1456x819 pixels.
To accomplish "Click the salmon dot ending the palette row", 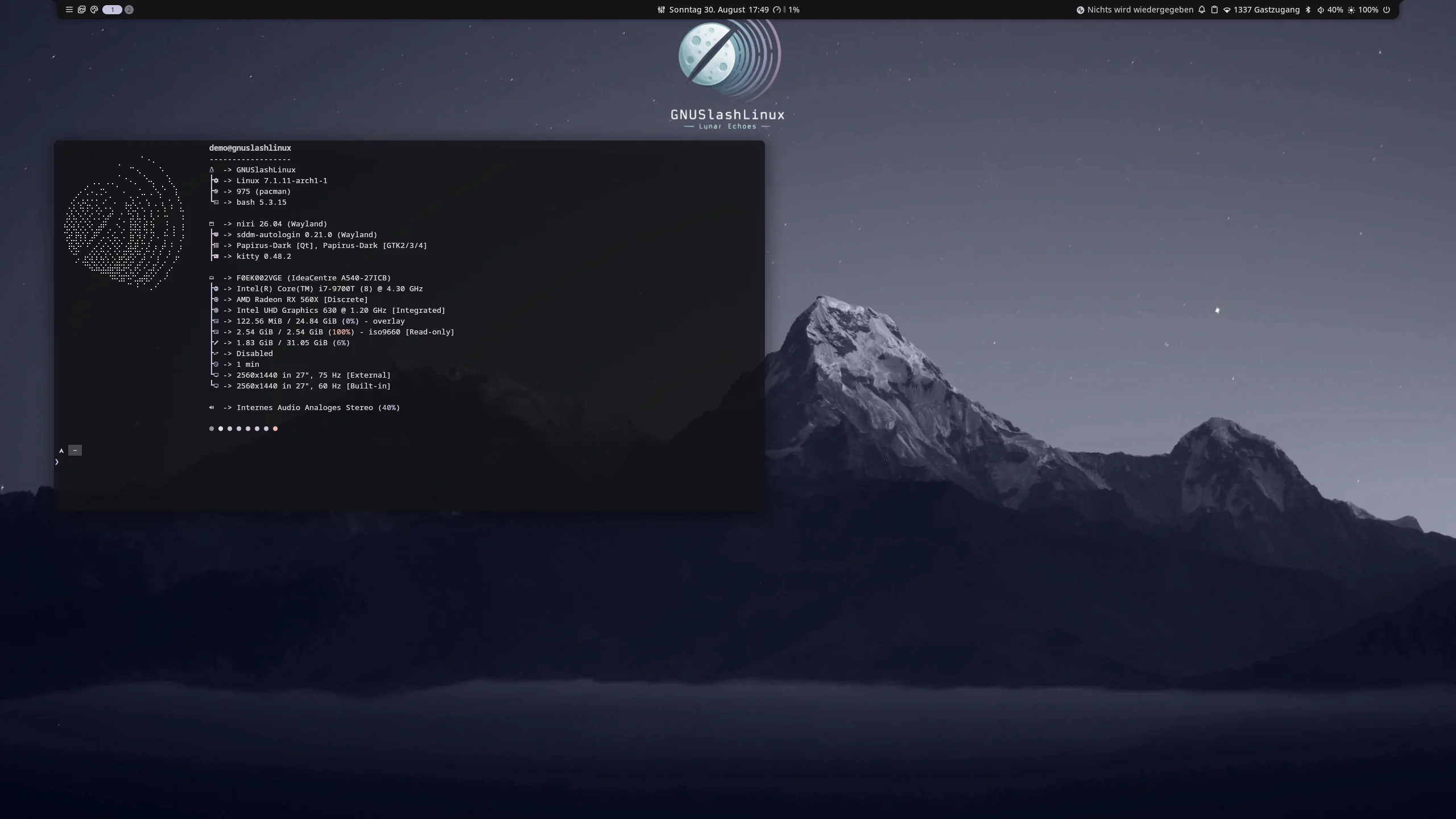I will (x=275, y=429).
